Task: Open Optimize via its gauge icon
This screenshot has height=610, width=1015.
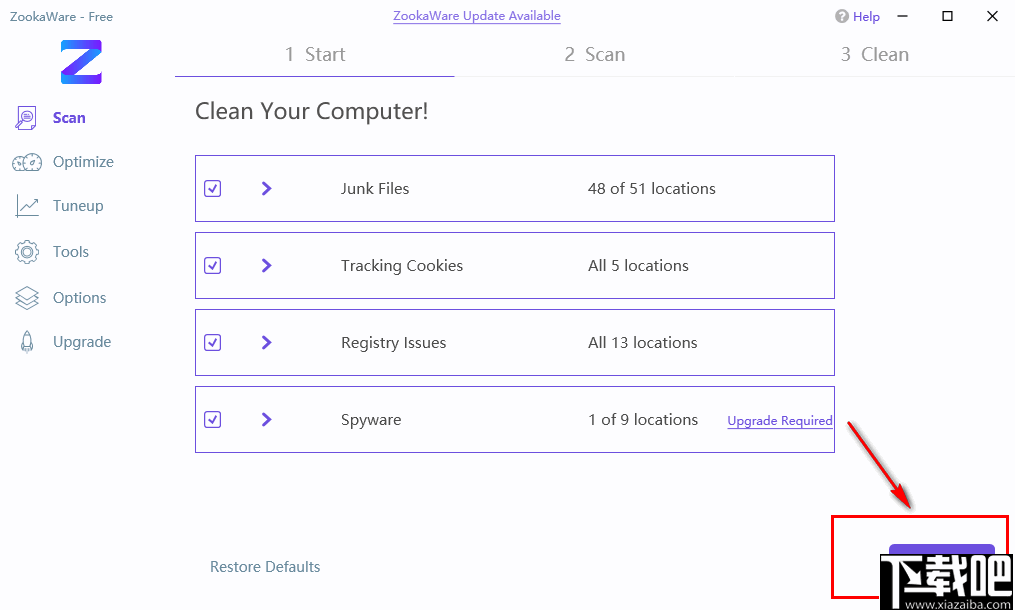Action: (27, 162)
